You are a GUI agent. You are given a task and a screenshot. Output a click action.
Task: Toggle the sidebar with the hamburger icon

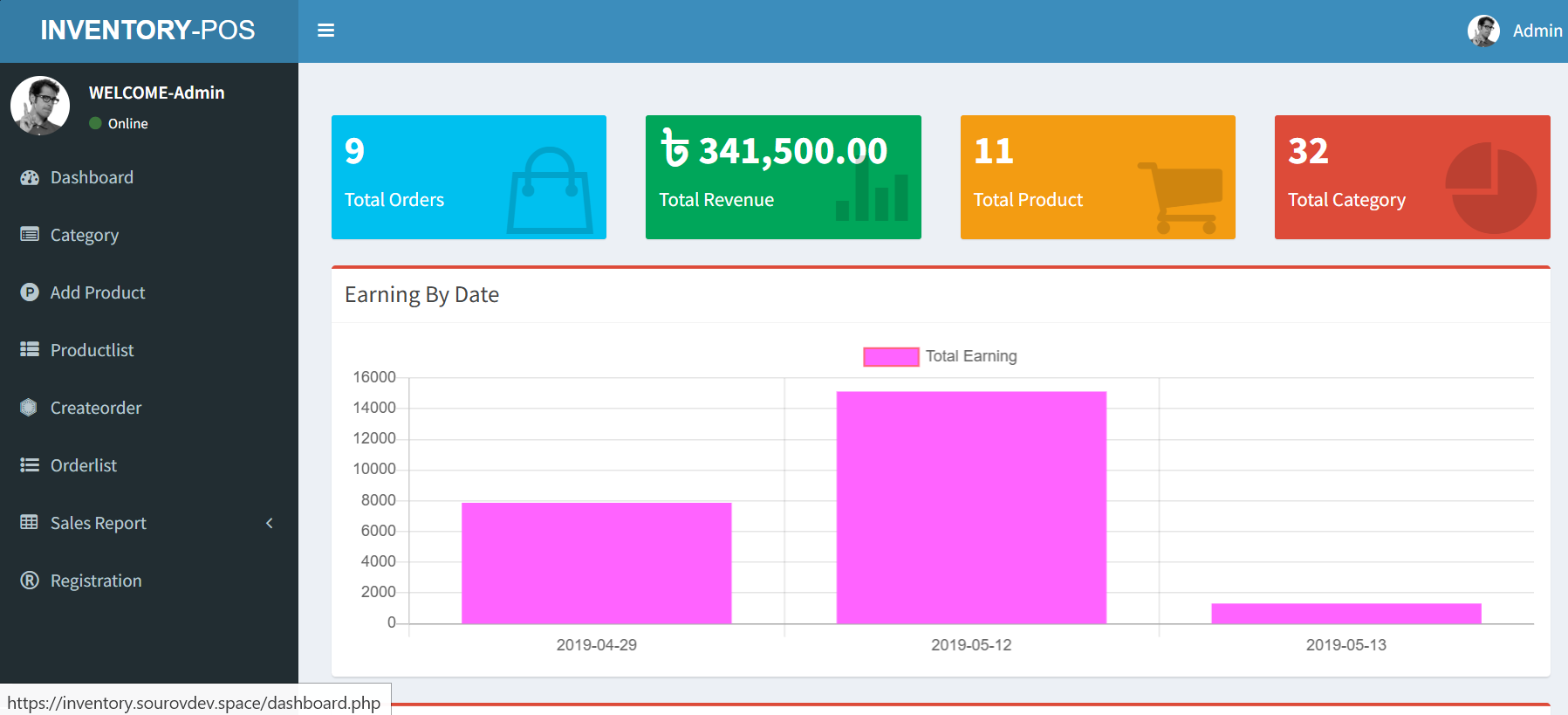(x=325, y=31)
